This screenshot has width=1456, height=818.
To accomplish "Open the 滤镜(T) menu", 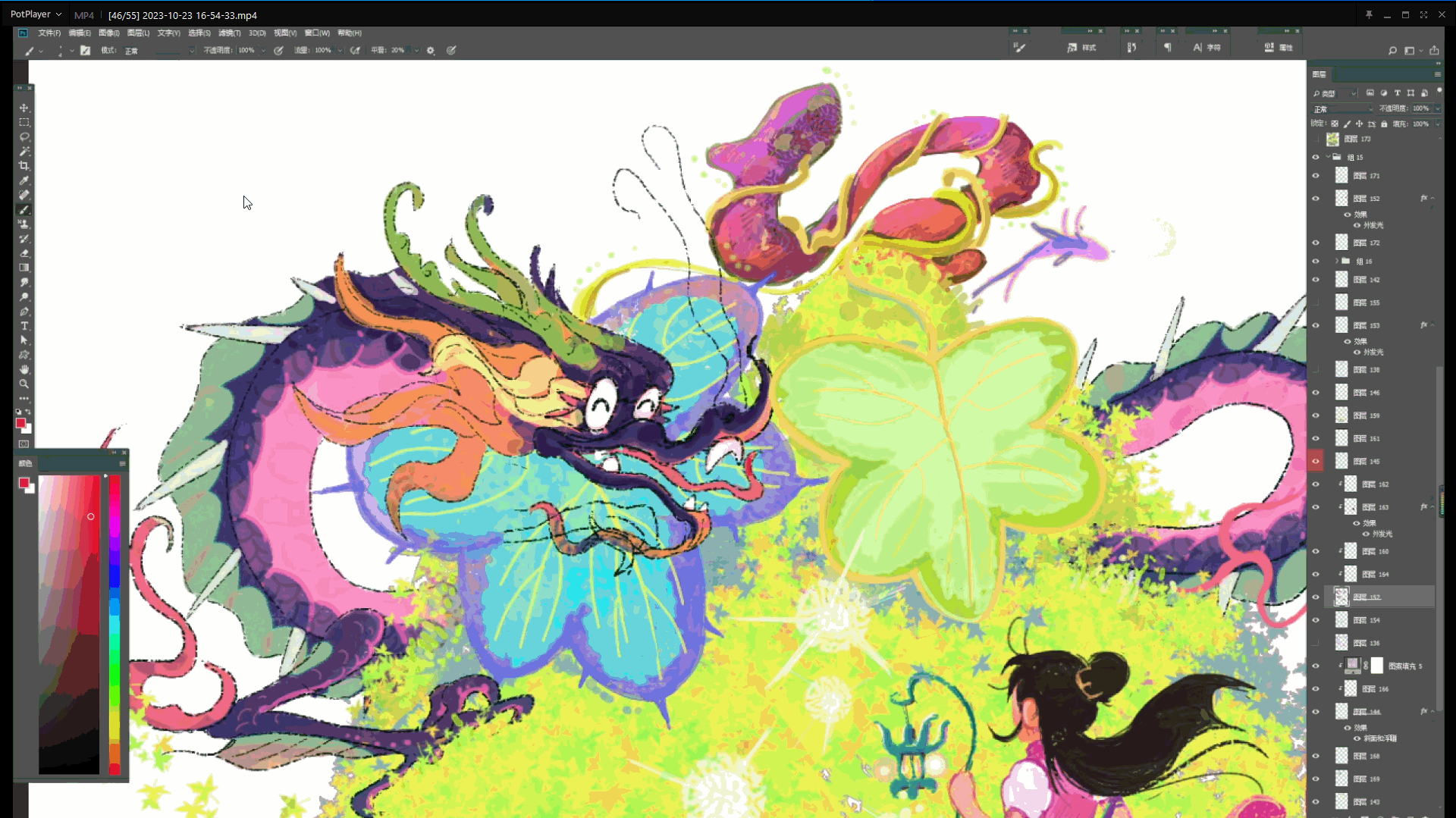I will click(x=229, y=33).
